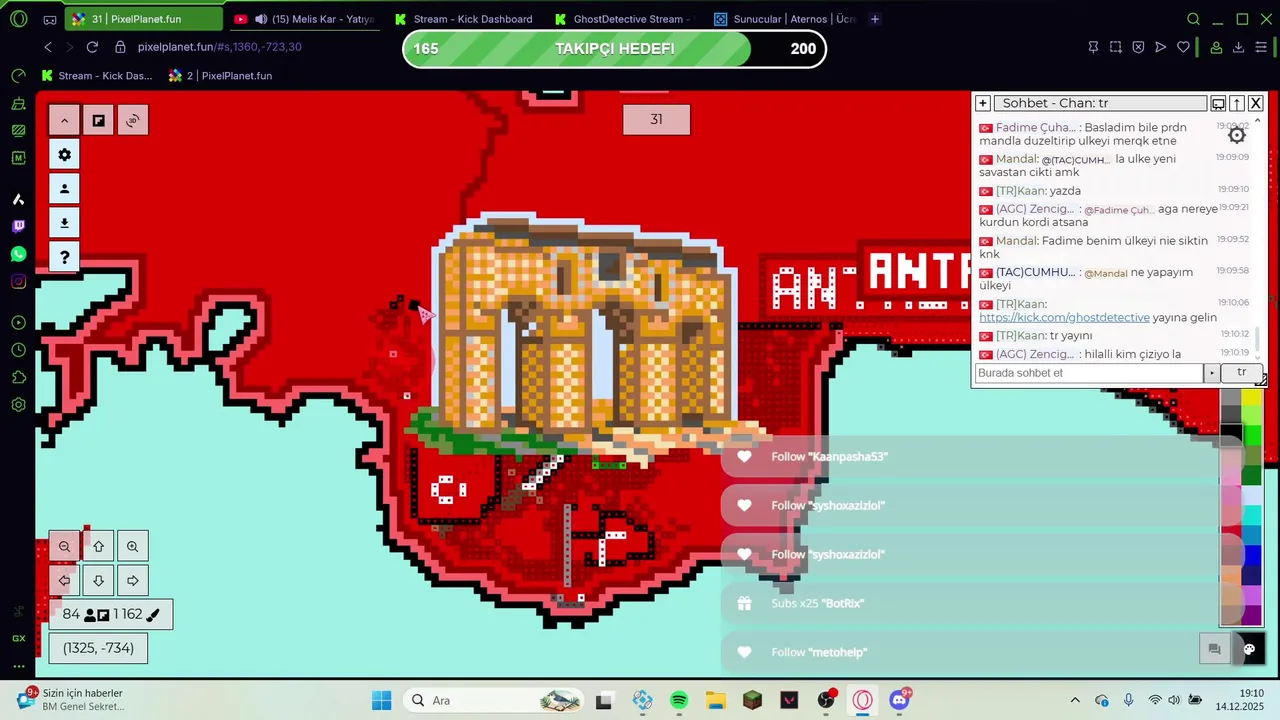Screen dimensions: 1280x720
Task: Move the canvas down with the arrow button
Action: (x=98, y=581)
